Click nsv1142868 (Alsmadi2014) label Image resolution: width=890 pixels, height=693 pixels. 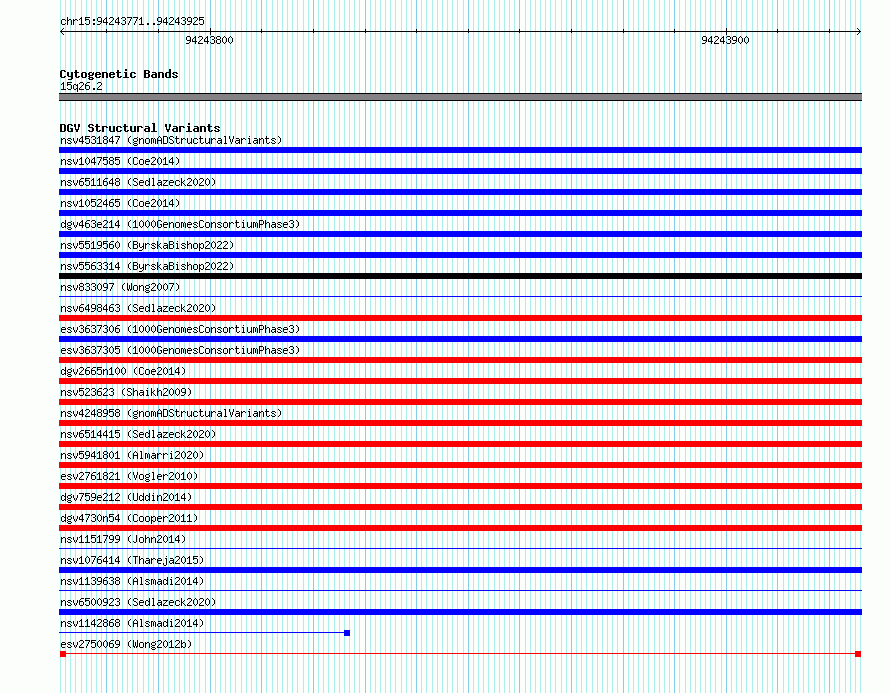132,623
